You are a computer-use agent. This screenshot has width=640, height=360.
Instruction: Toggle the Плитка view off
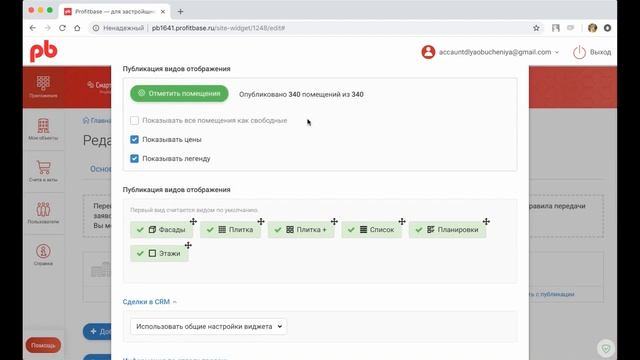230,230
